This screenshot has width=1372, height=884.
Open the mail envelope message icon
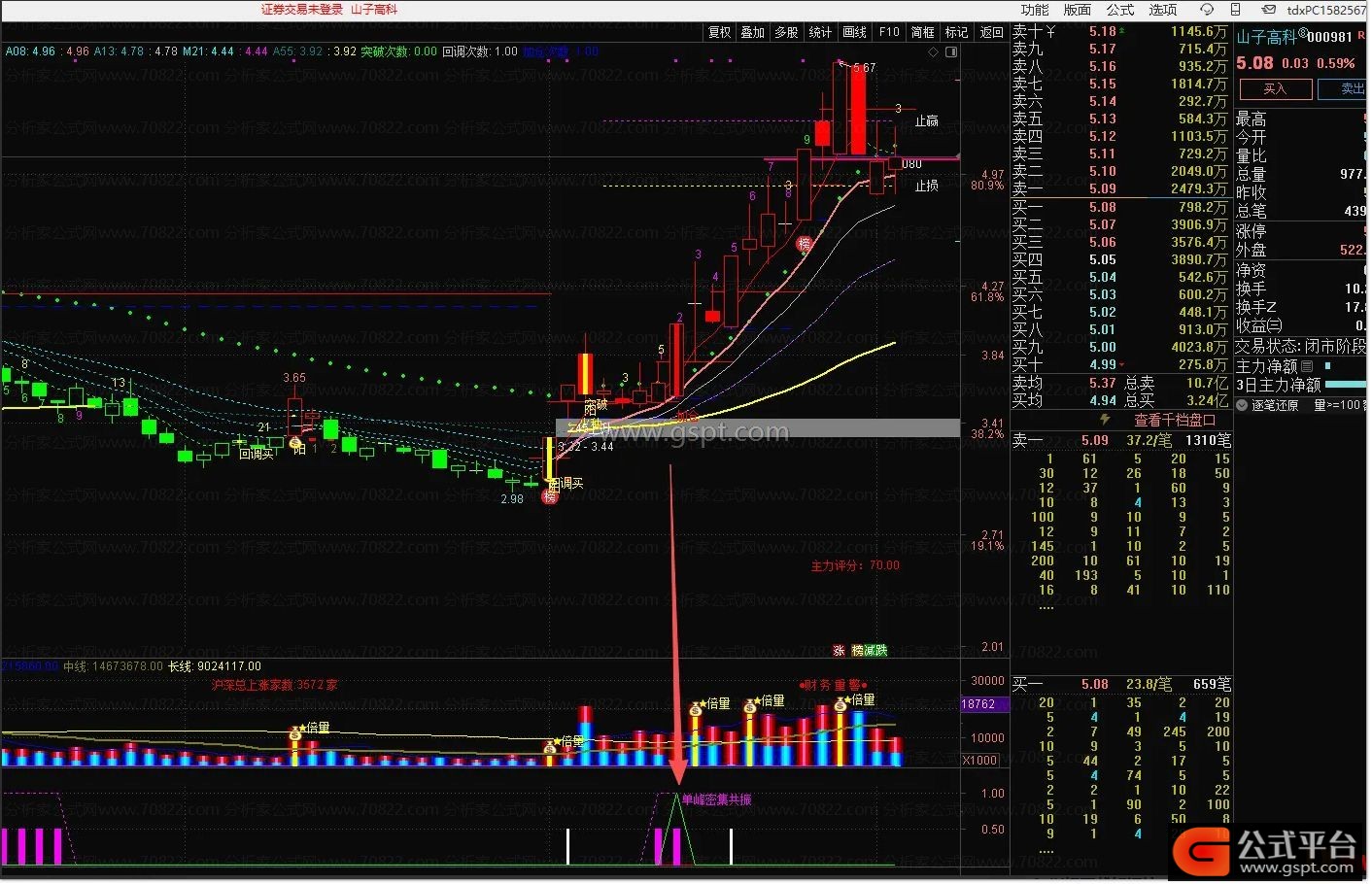coord(1269,10)
